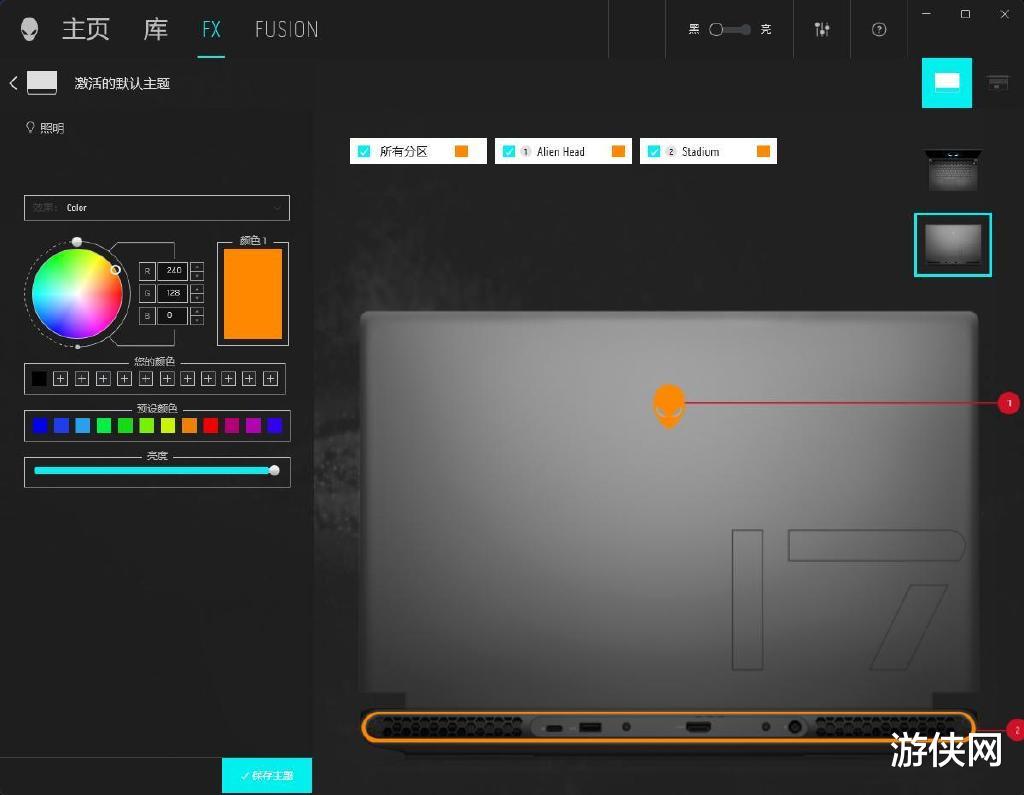Image resolution: width=1024 pixels, height=795 pixels.
Task: Click the theme device icon beside 激活的默认主题
Action: point(42,83)
